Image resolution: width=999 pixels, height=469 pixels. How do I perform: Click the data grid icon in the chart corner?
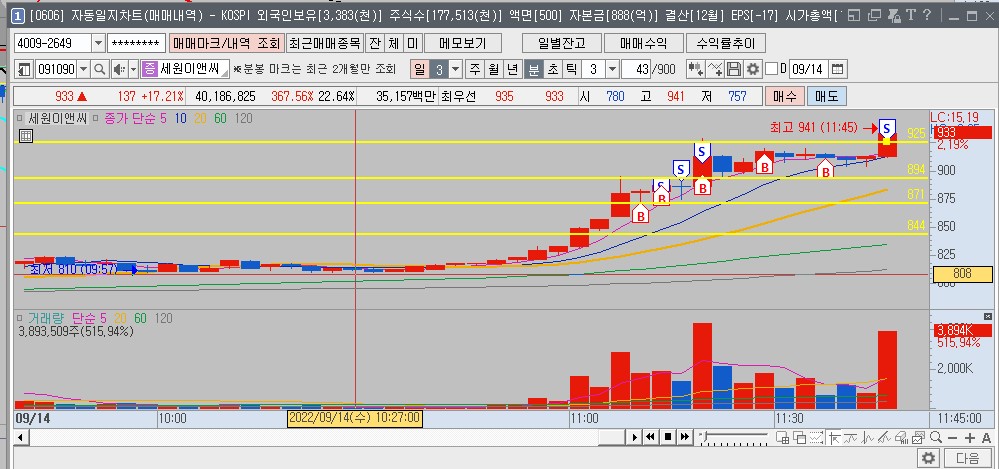point(25,136)
